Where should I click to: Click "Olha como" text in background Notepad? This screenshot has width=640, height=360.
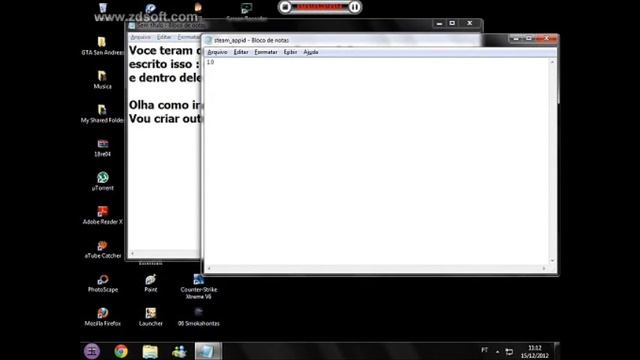click(159, 105)
